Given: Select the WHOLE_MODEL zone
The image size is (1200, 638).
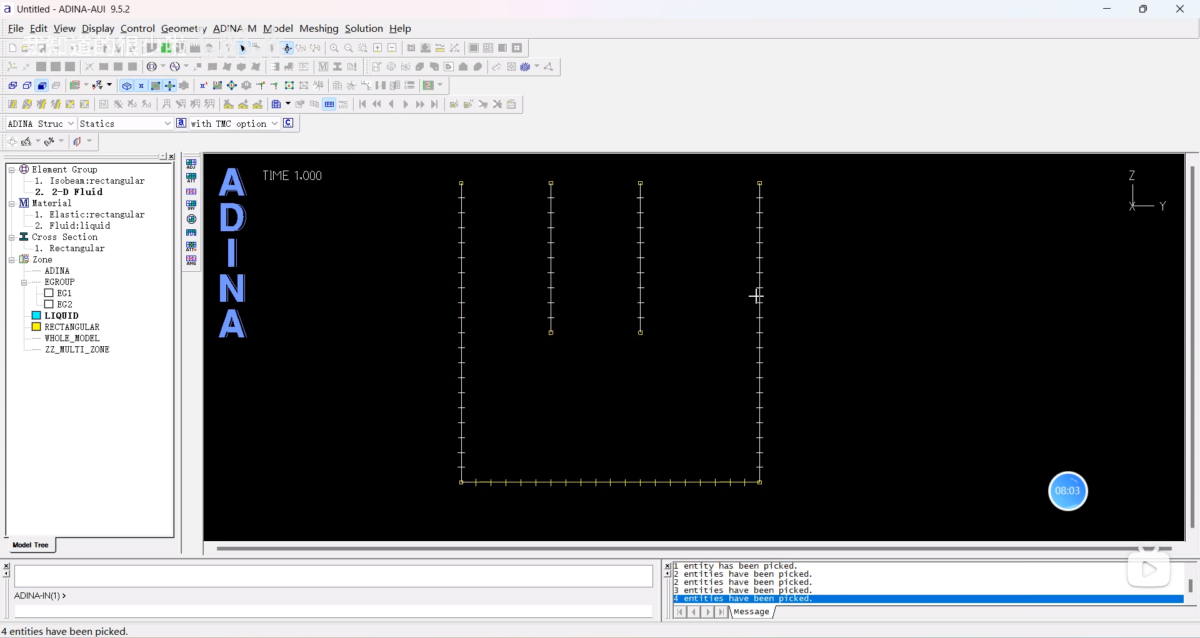Looking at the screenshot, I should (72, 338).
